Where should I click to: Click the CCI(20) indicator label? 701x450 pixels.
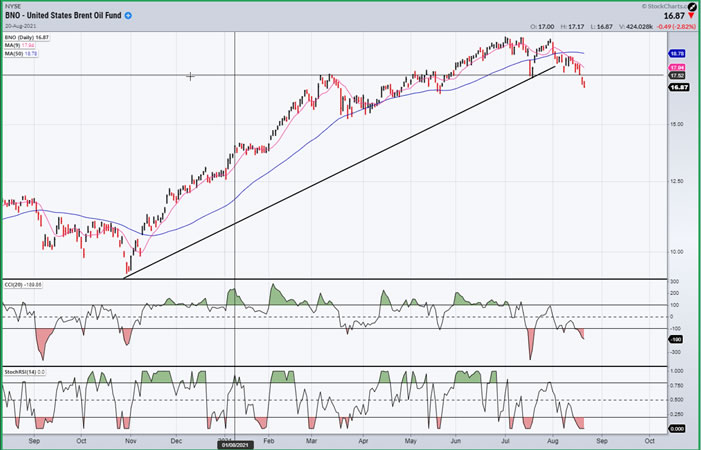point(23,285)
